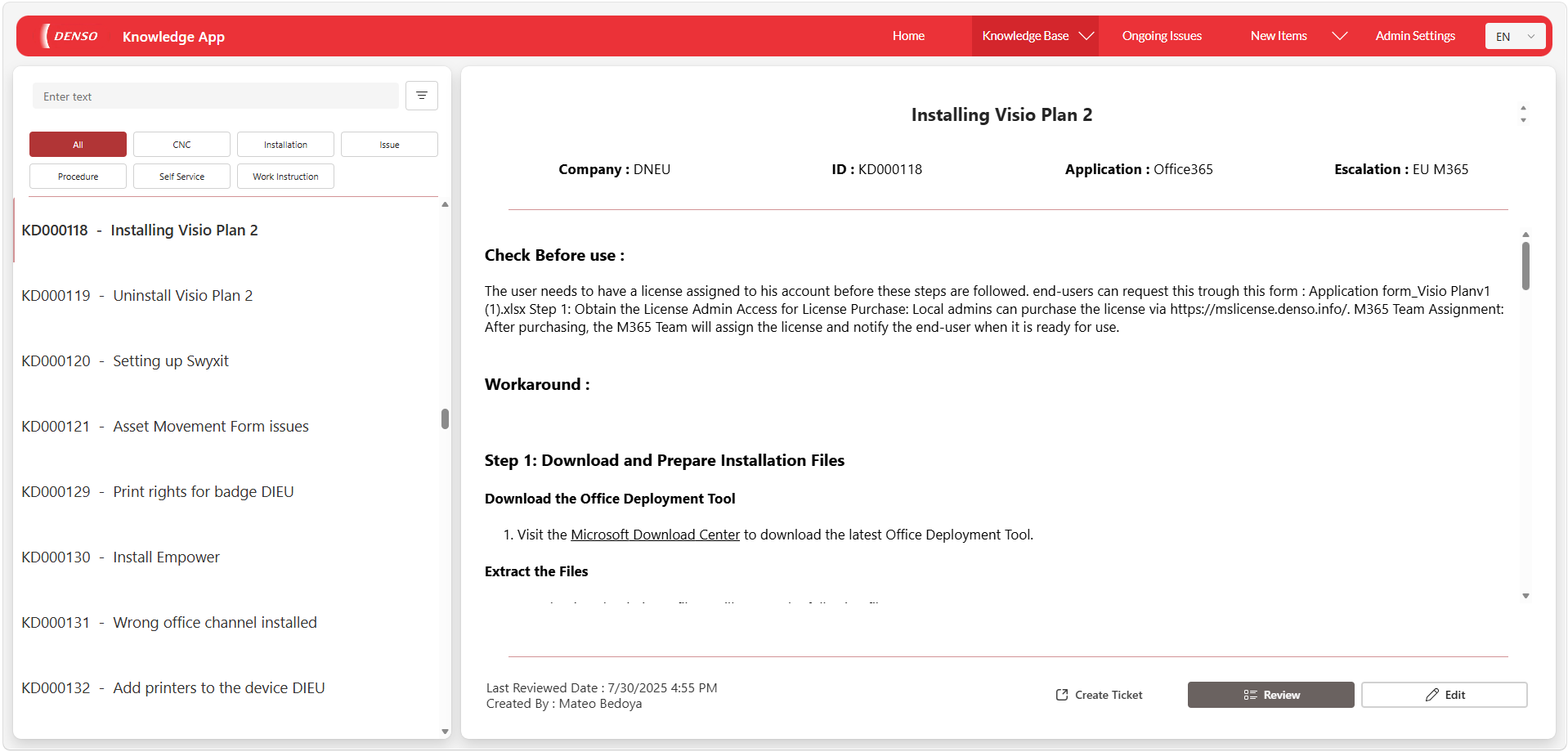This screenshot has width=1568, height=752.
Task: Select the Work Instruction filter
Action: tap(285, 176)
